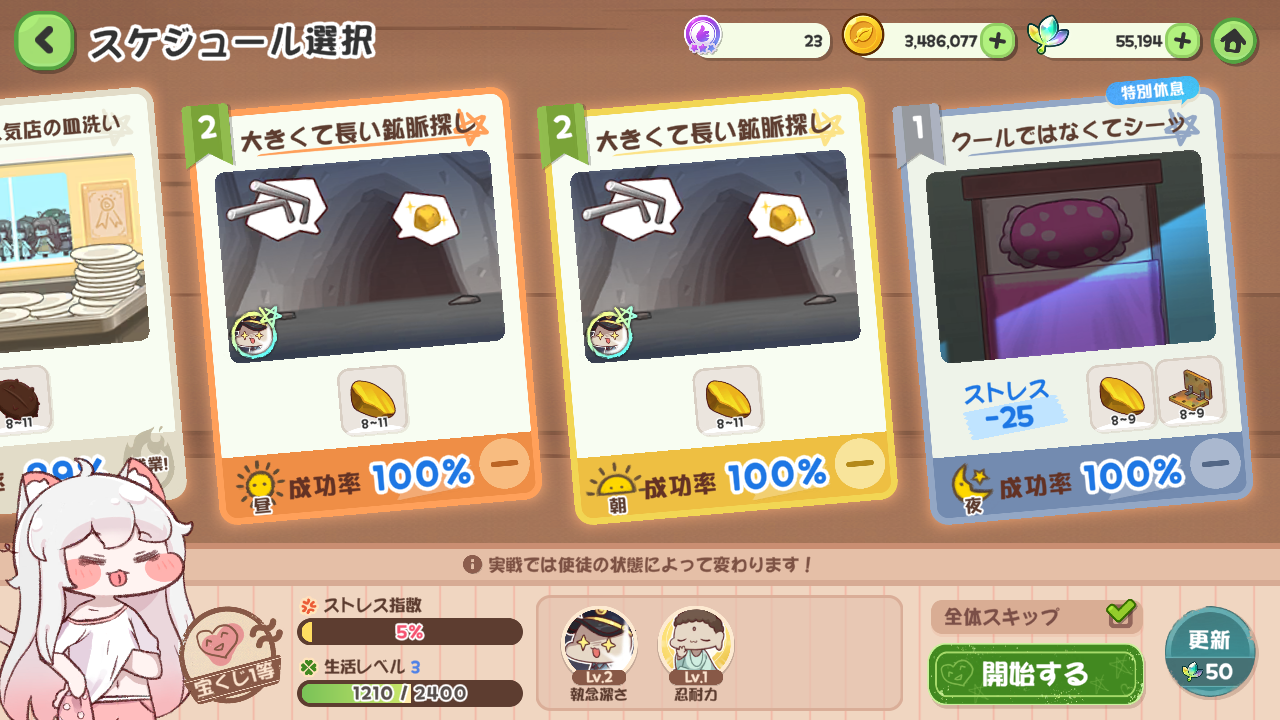Add more gold coins with plus button
Viewport: 1280px width, 720px height.
point(997,41)
